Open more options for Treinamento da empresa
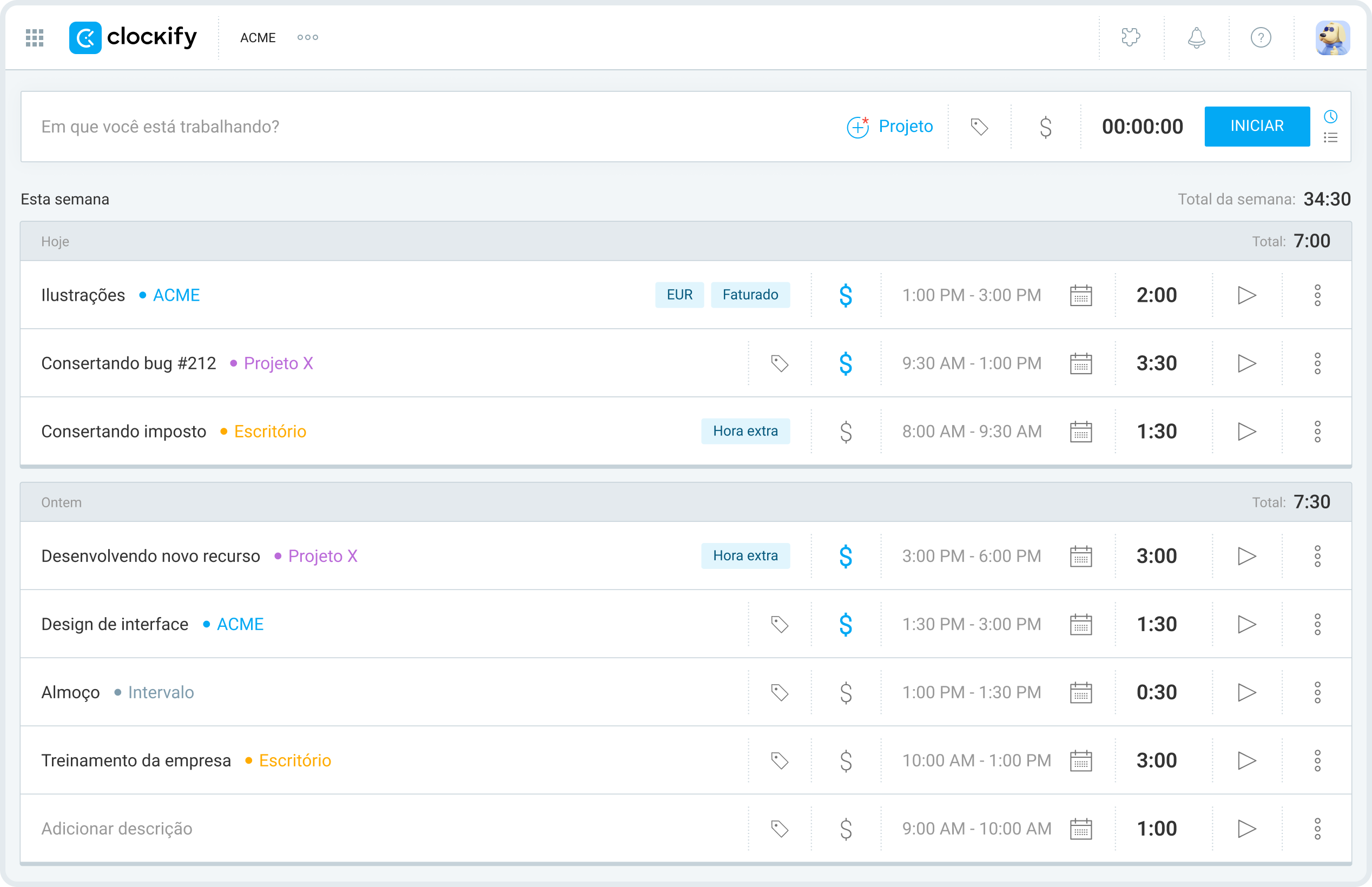Viewport: 1372px width, 887px height. 1317,760
